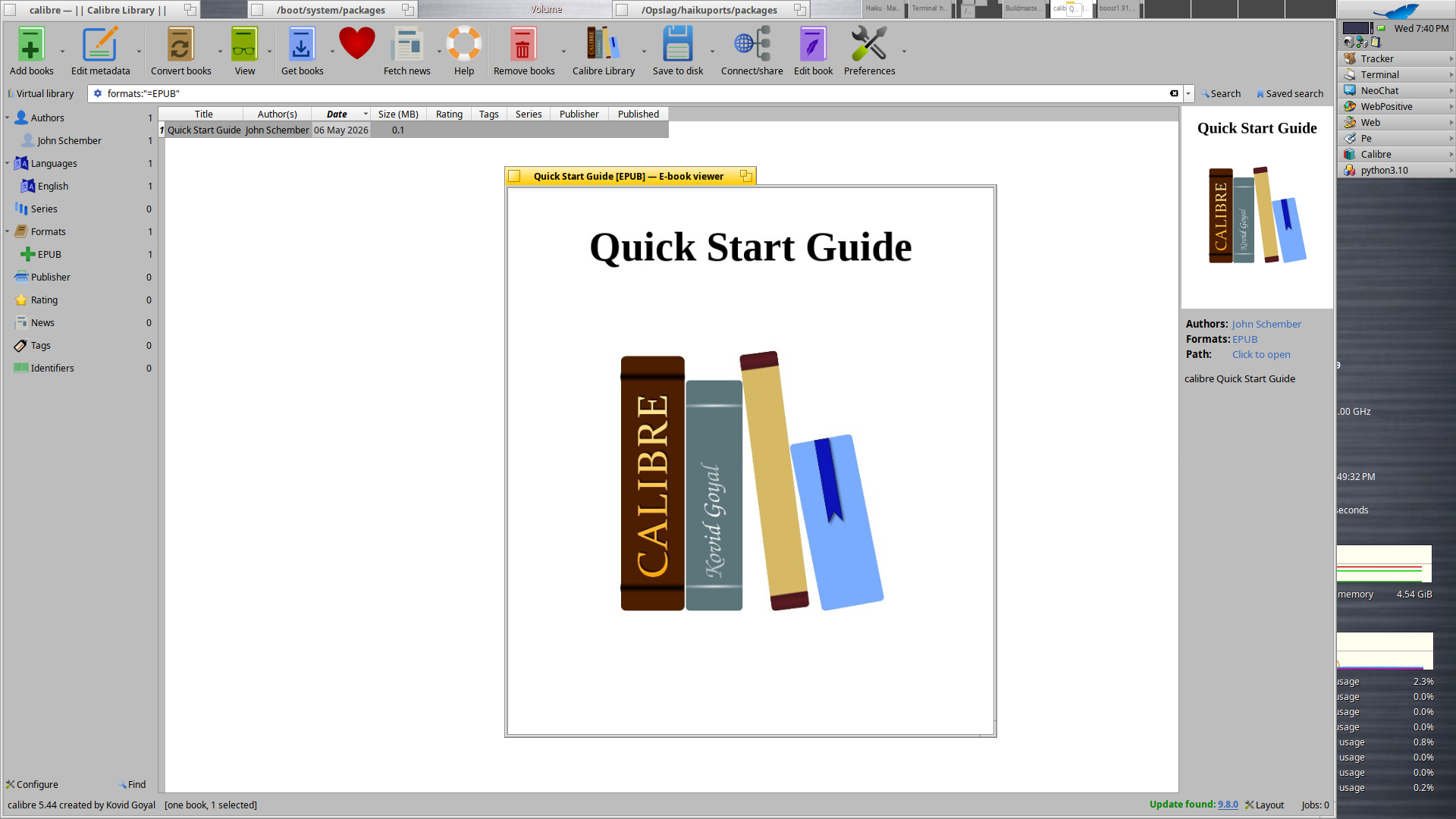Open the Convert books dropdown arrow
Viewport: 1456px width, 819px height.
(220, 52)
